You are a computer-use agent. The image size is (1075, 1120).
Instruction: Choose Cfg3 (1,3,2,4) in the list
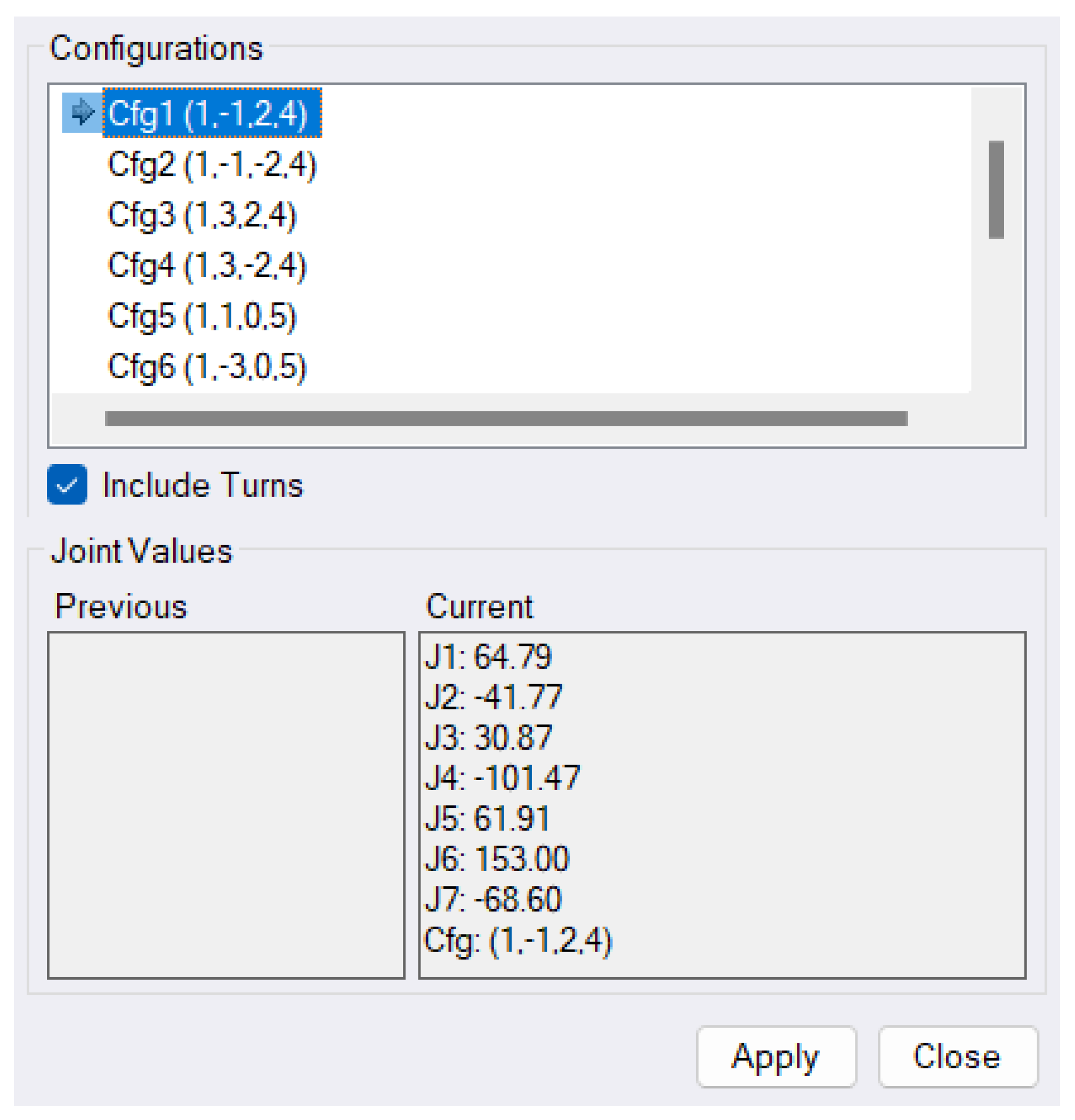point(202,215)
